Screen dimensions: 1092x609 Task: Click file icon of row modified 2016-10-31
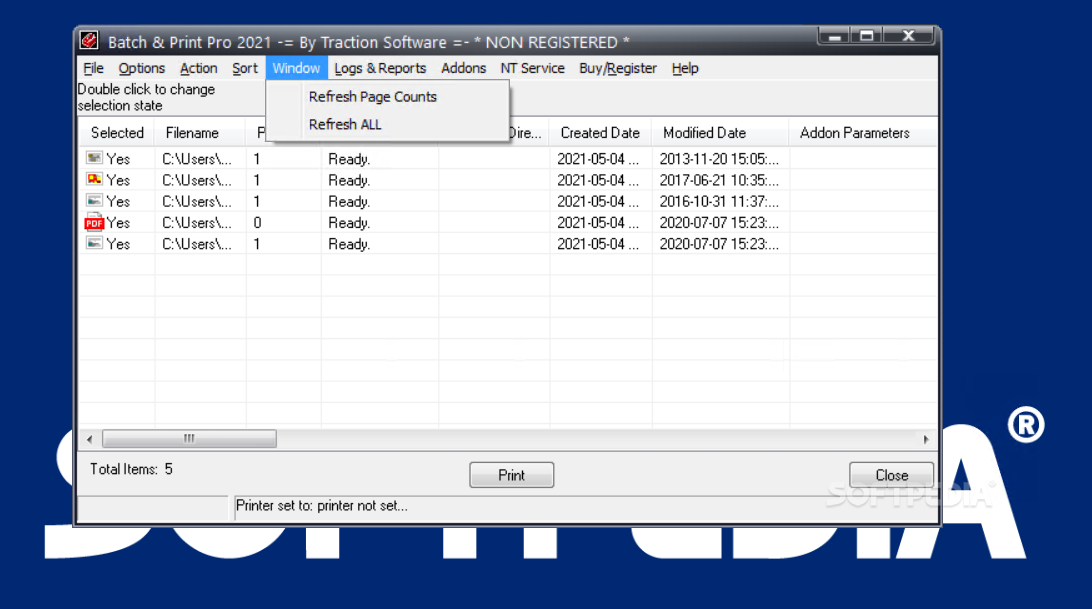[94, 201]
